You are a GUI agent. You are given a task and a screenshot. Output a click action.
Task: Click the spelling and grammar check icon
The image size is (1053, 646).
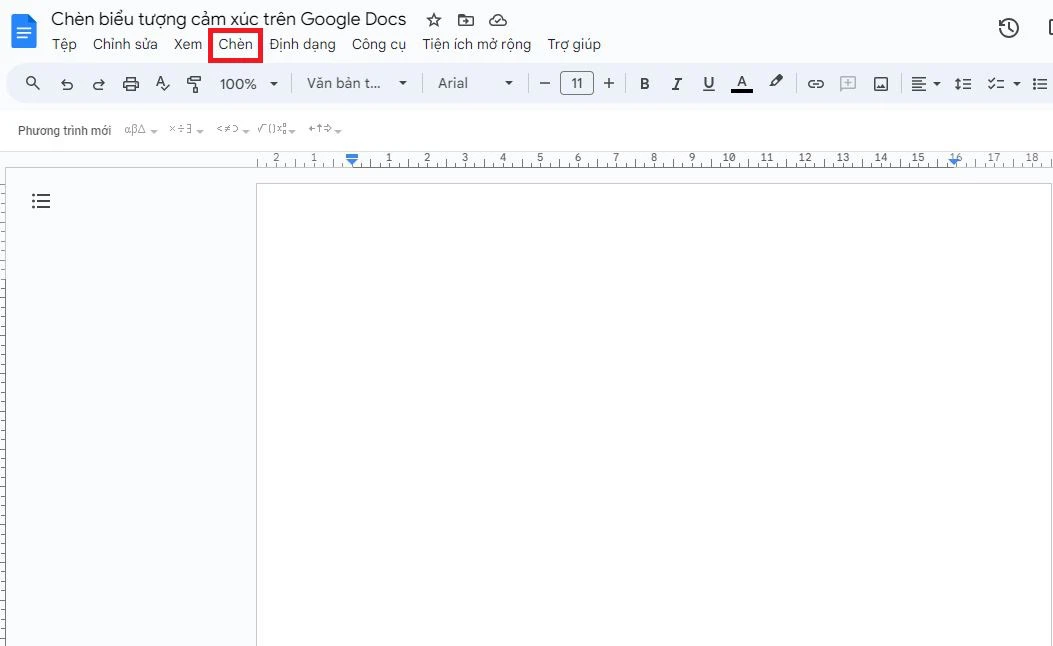click(162, 83)
